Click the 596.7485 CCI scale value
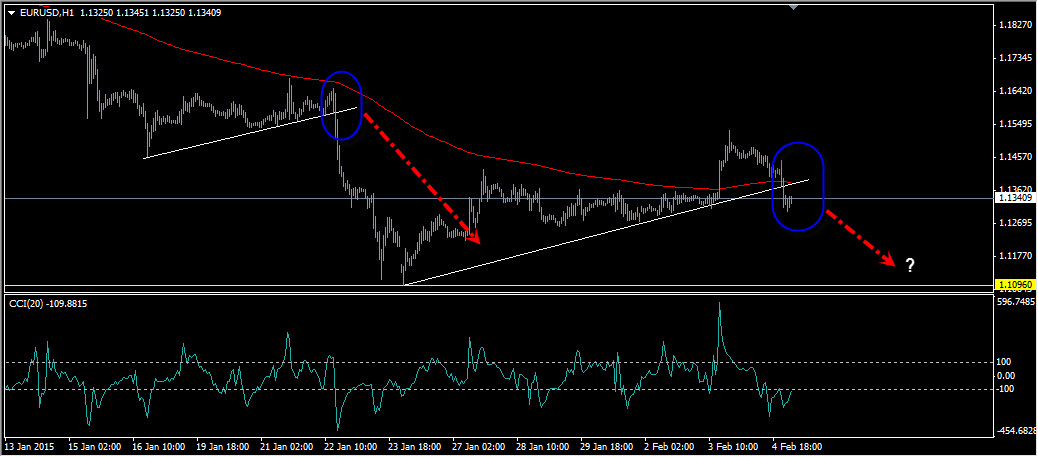 (1017, 300)
